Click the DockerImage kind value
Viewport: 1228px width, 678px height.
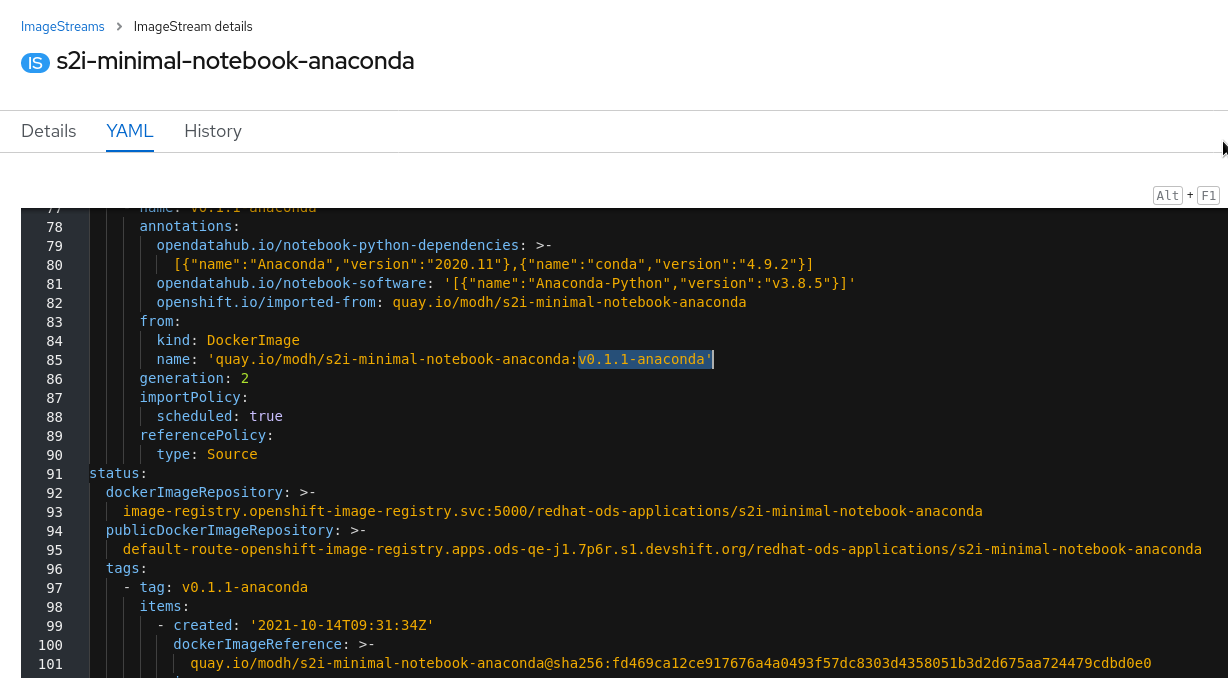click(253, 340)
